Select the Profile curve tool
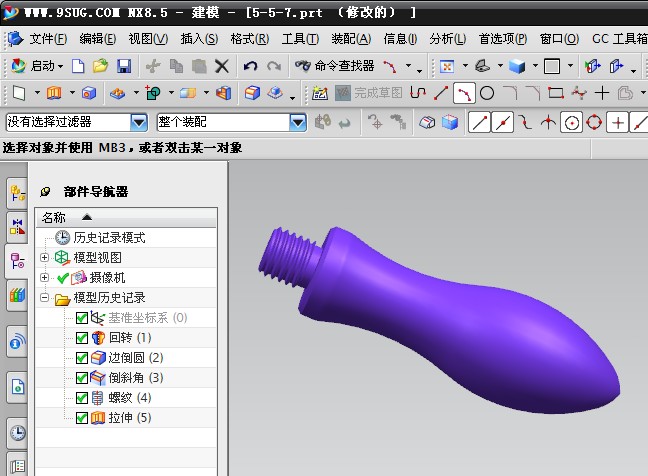The width and height of the screenshot is (648, 476). coord(418,93)
